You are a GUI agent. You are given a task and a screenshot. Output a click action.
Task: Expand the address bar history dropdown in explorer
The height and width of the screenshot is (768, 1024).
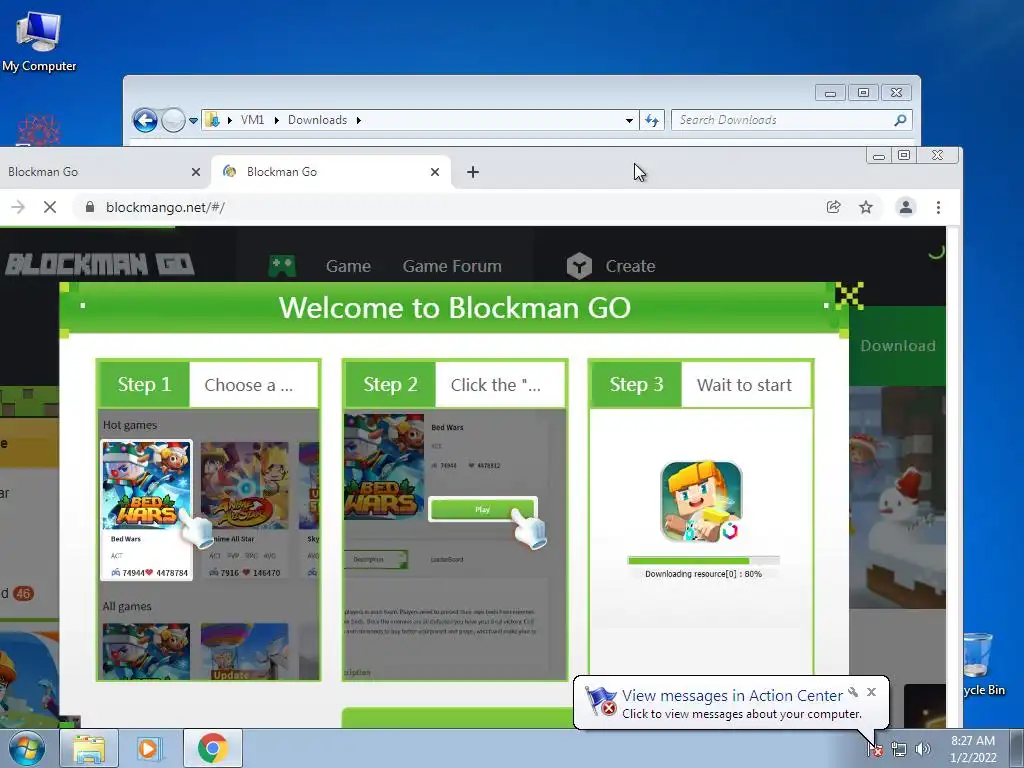click(629, 120)
